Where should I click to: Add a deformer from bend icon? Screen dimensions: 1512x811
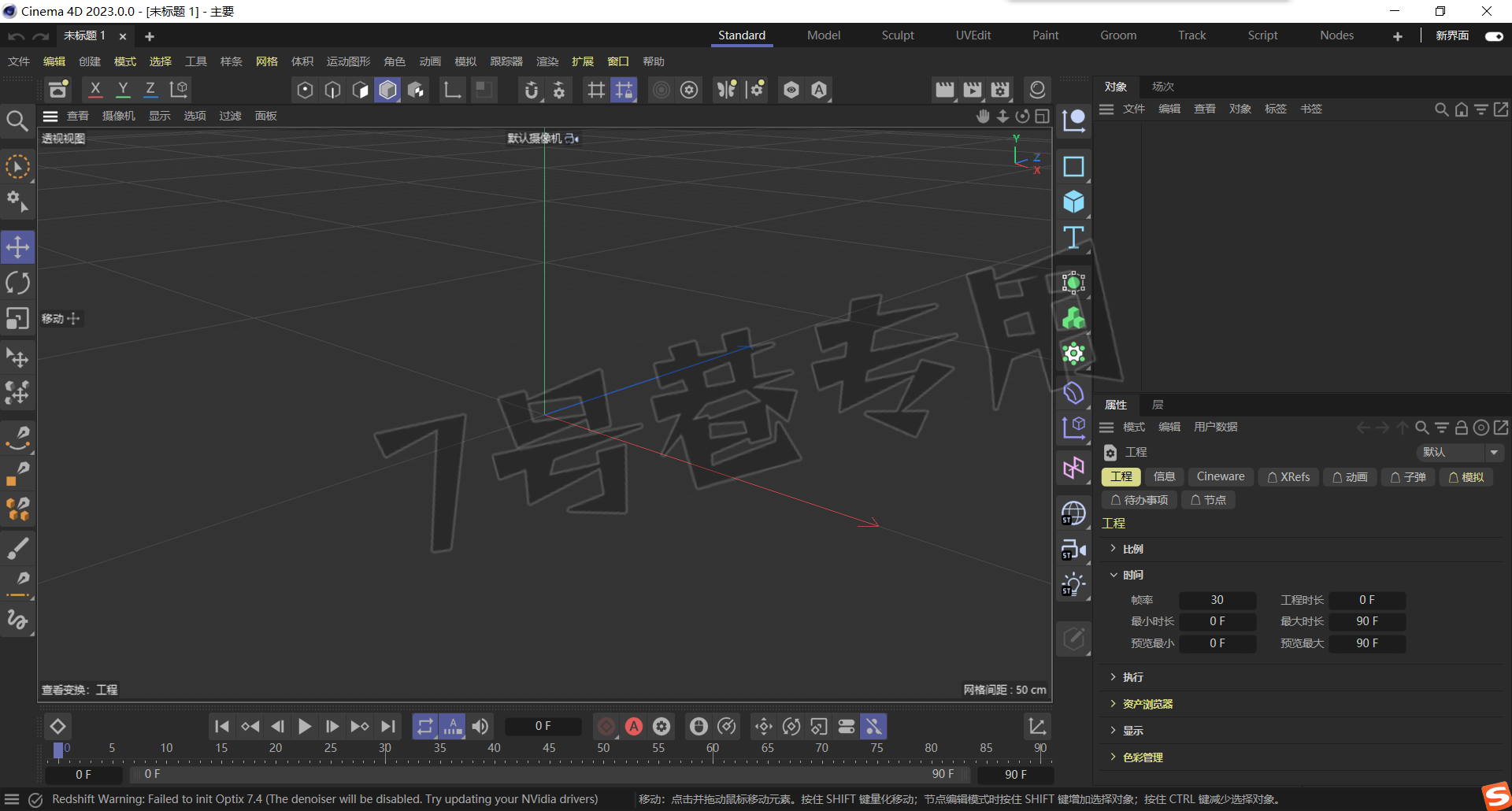(1073, 391)
